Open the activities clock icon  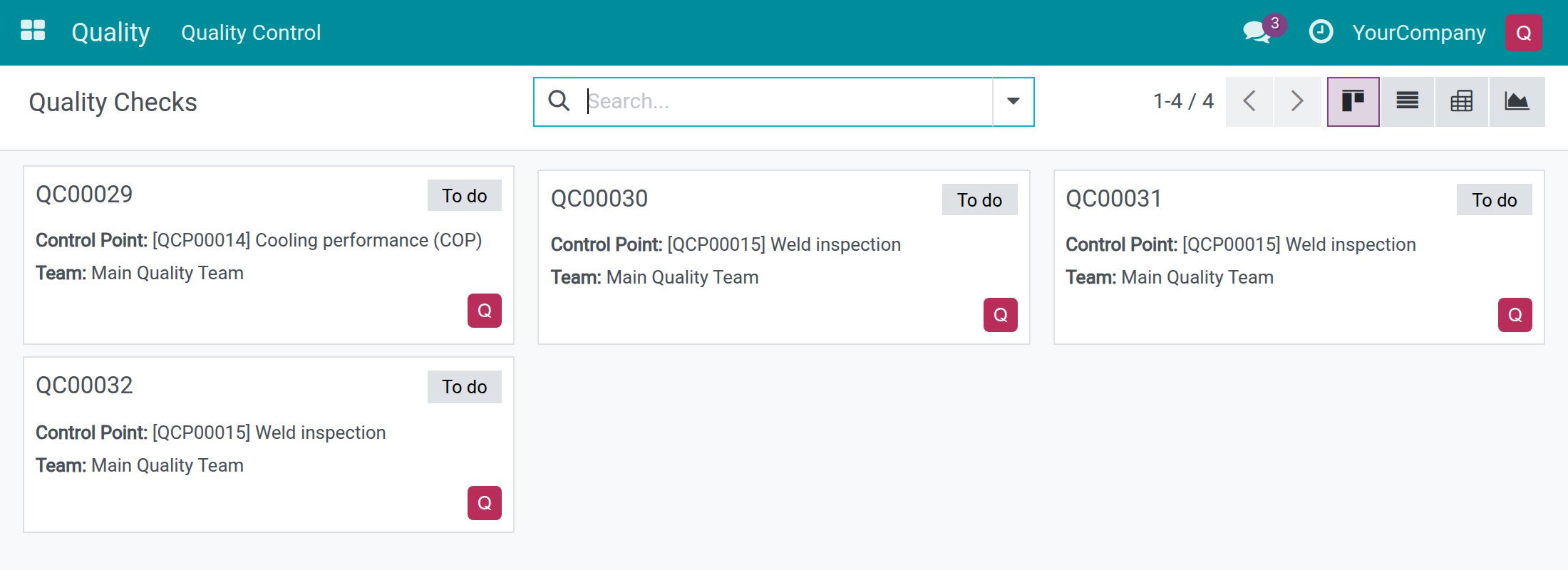(1321, 32)
